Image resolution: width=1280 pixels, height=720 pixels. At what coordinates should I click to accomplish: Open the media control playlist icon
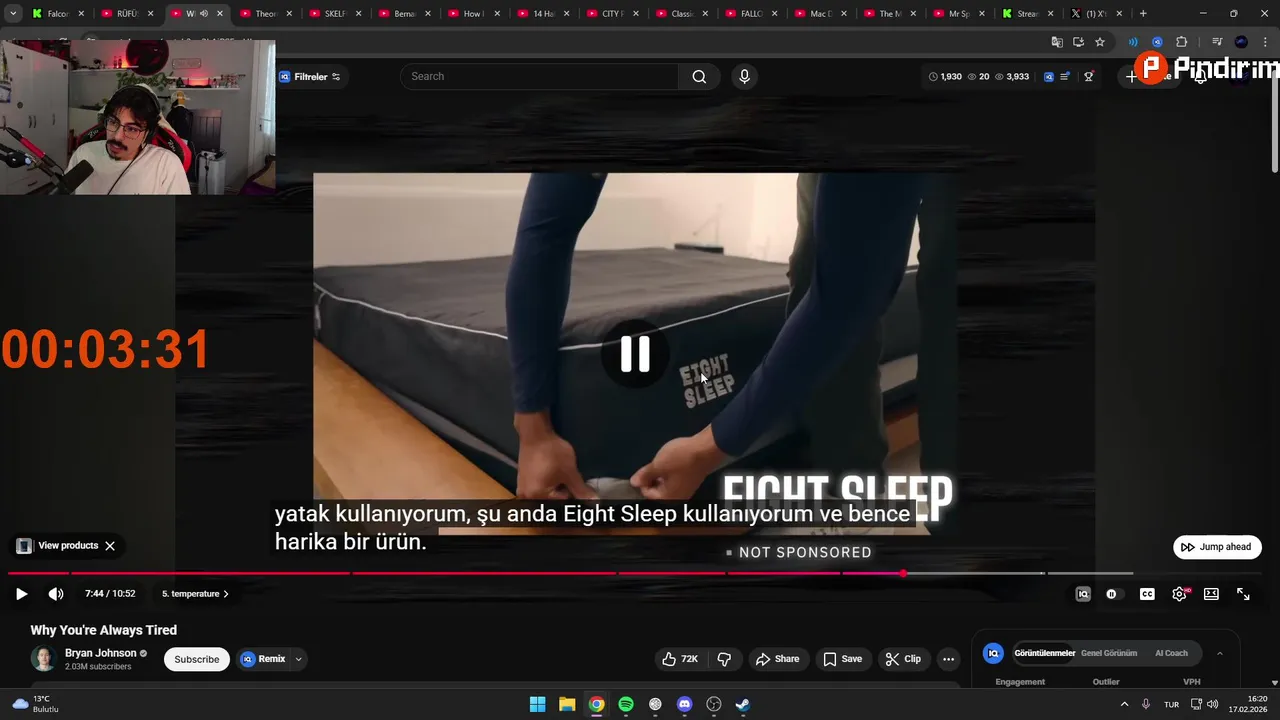click(1217, 42)
